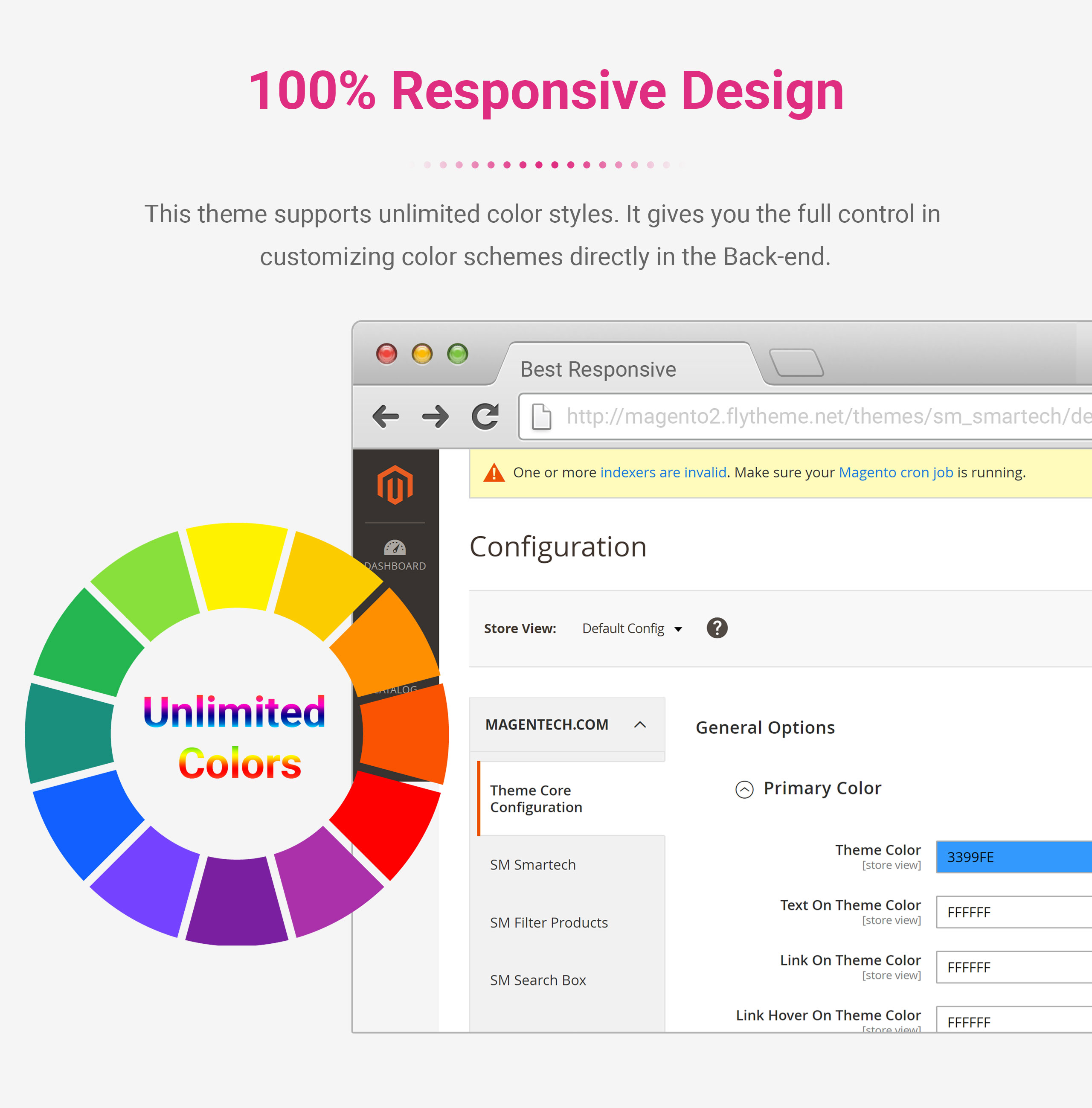This screenshot has height=1108, width=1092.
Task: Click the yellow minimize window button
Action: [422, 354]
